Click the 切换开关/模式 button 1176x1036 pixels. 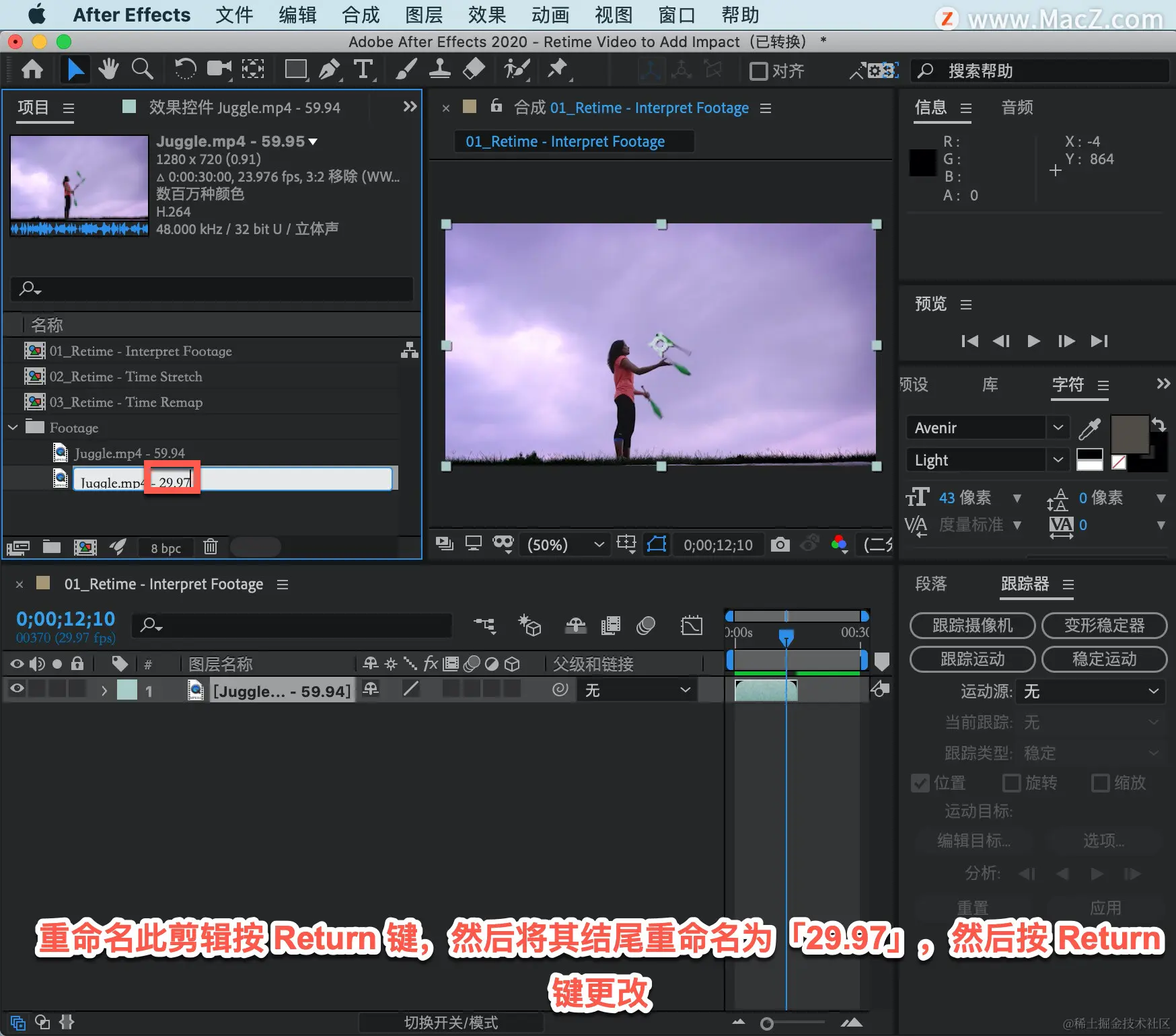(x=451, y=1023)
